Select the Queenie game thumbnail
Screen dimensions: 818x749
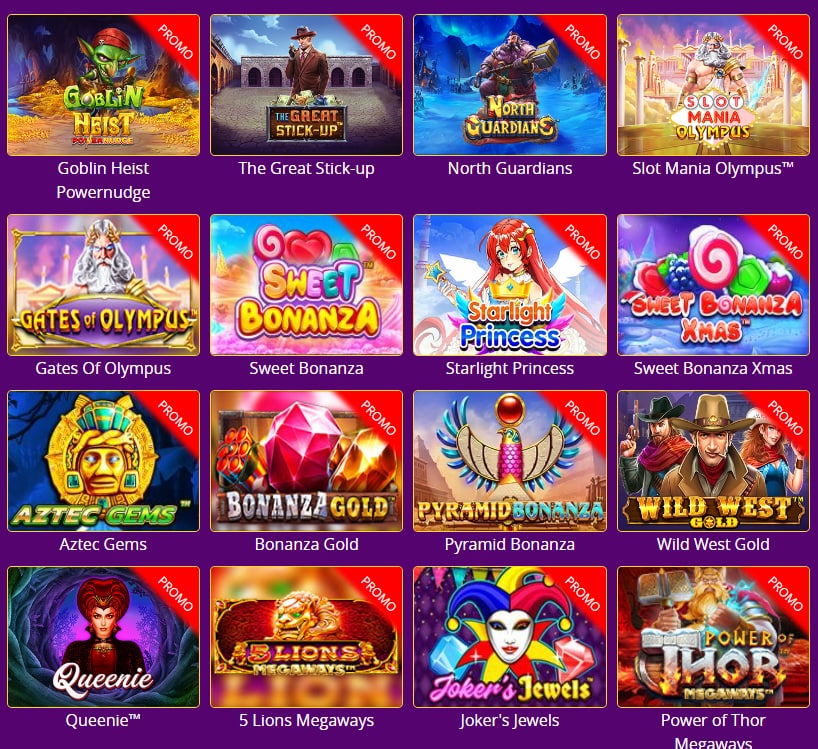(x=103, y=637)
